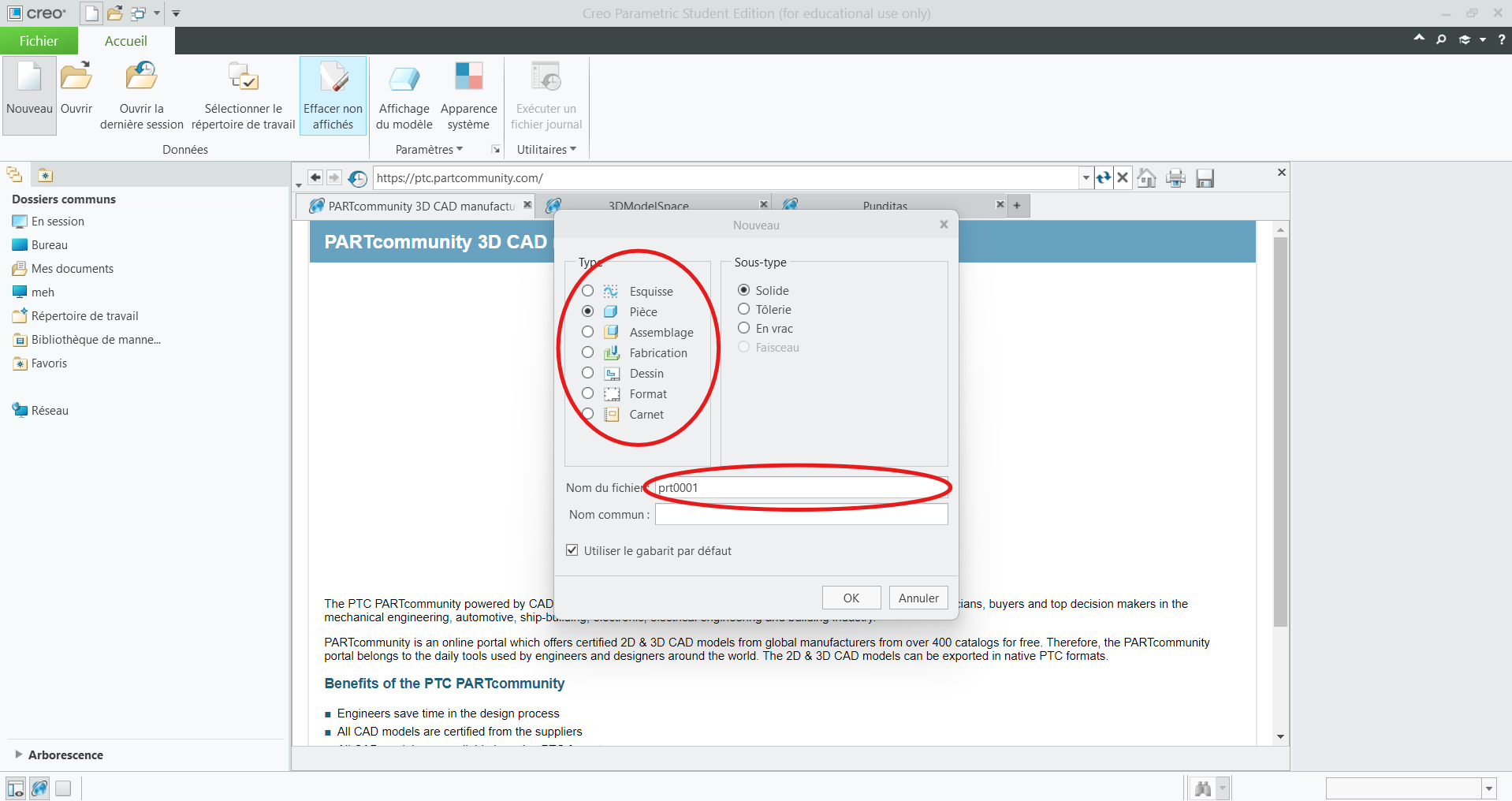Collapse the ribbon with the up arrow

pyautogui.click(x=1419, y=39)
